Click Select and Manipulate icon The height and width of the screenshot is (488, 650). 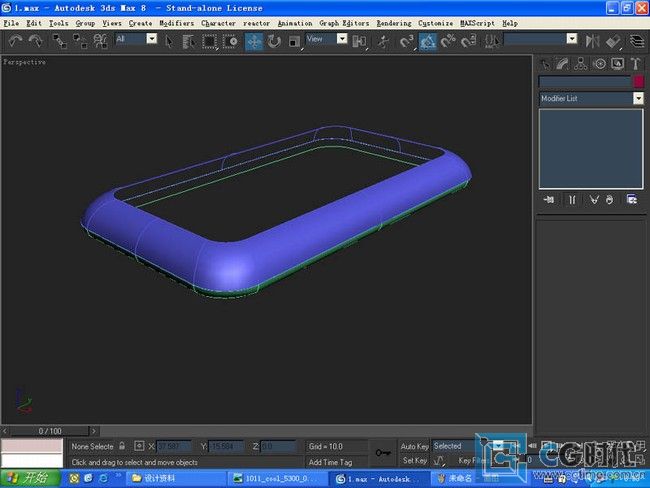(383, 41)
